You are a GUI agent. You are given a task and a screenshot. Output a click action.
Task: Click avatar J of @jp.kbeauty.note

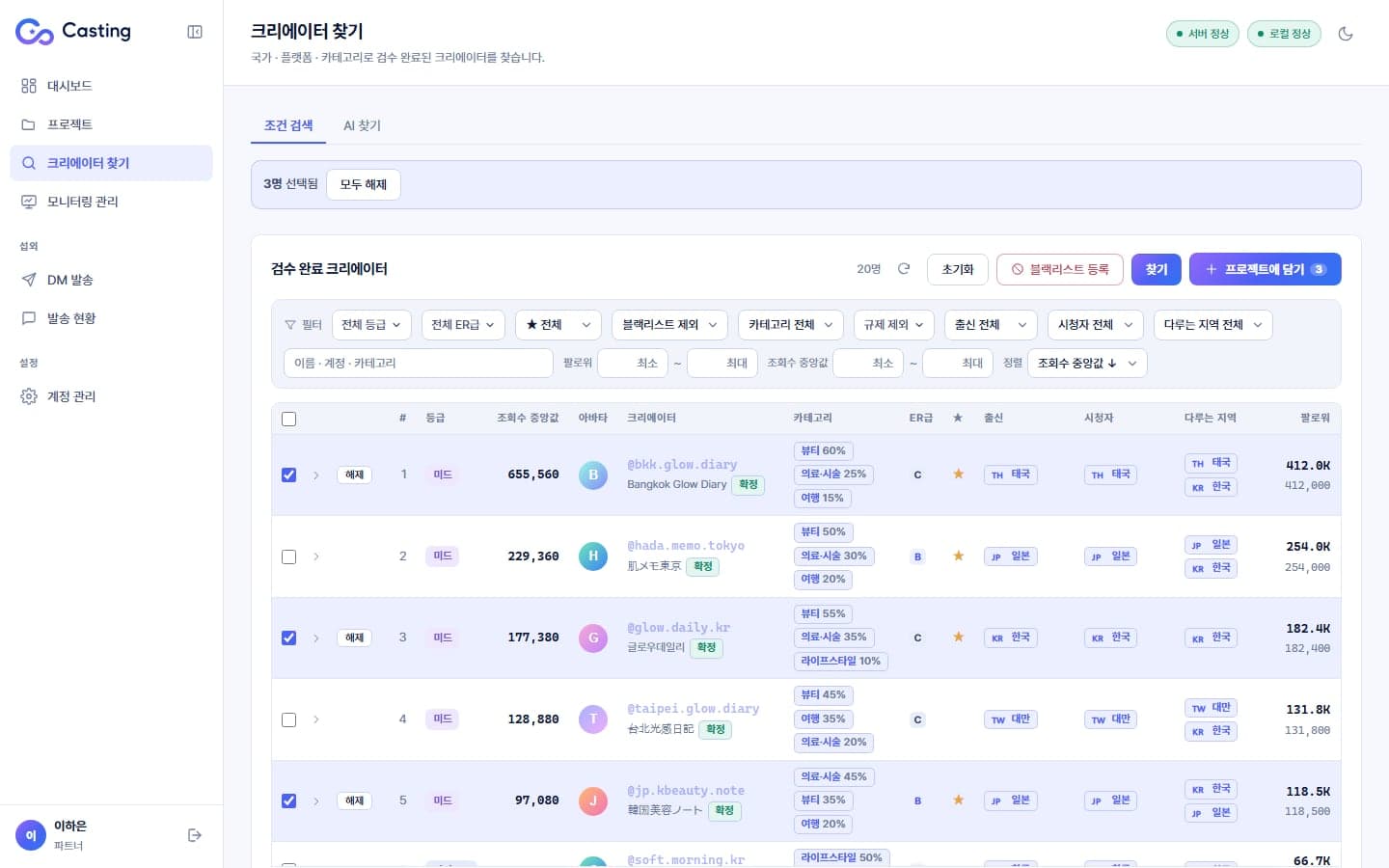tap(593, 800)
